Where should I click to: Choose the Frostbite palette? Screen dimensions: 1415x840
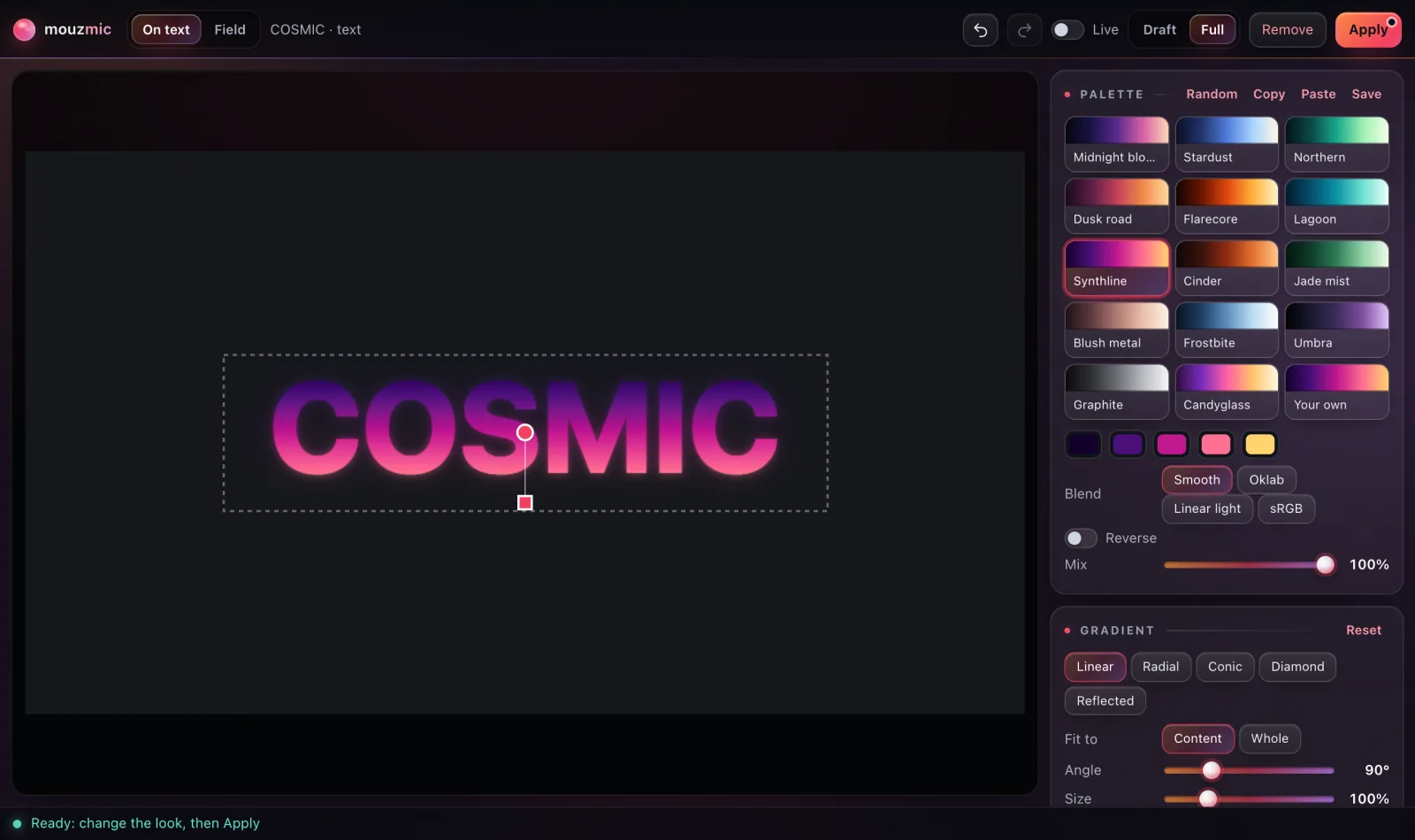click(1227, 330)
